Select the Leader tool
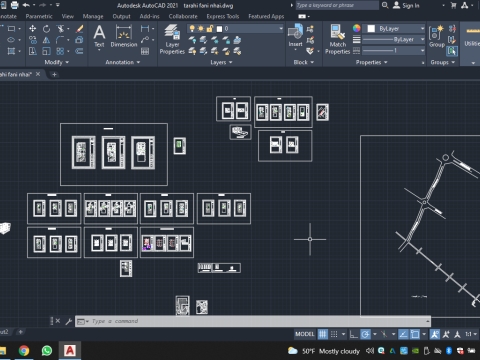This screenshot has width=480, height=360. 145,40
